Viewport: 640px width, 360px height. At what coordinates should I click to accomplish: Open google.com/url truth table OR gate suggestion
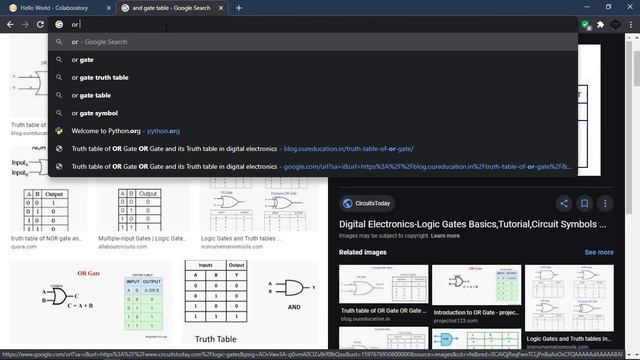(x=313, y=167)
